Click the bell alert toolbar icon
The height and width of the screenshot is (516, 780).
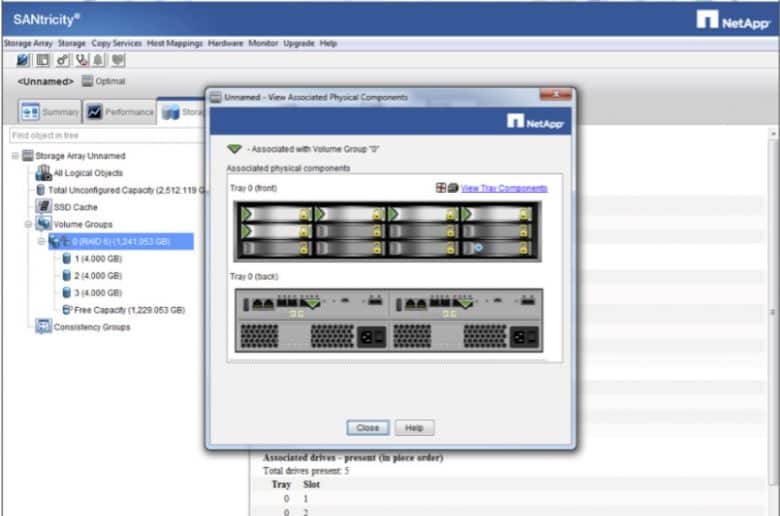pos(98,60)
